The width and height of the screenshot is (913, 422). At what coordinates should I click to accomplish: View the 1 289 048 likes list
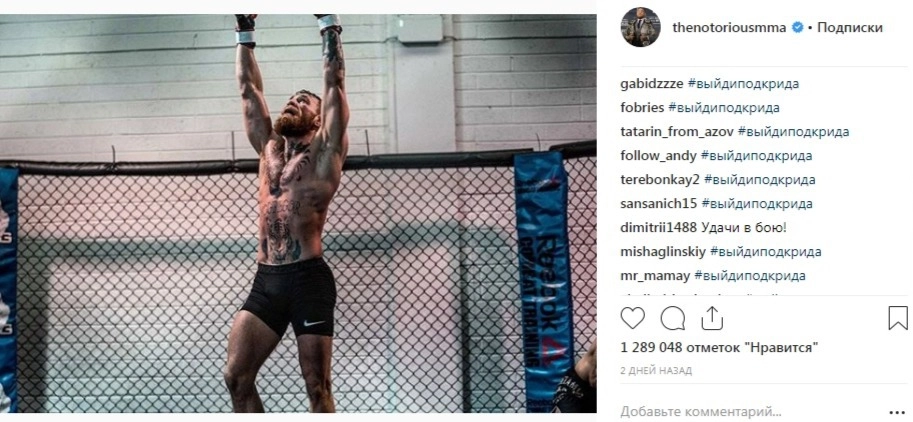click(720, 348)
